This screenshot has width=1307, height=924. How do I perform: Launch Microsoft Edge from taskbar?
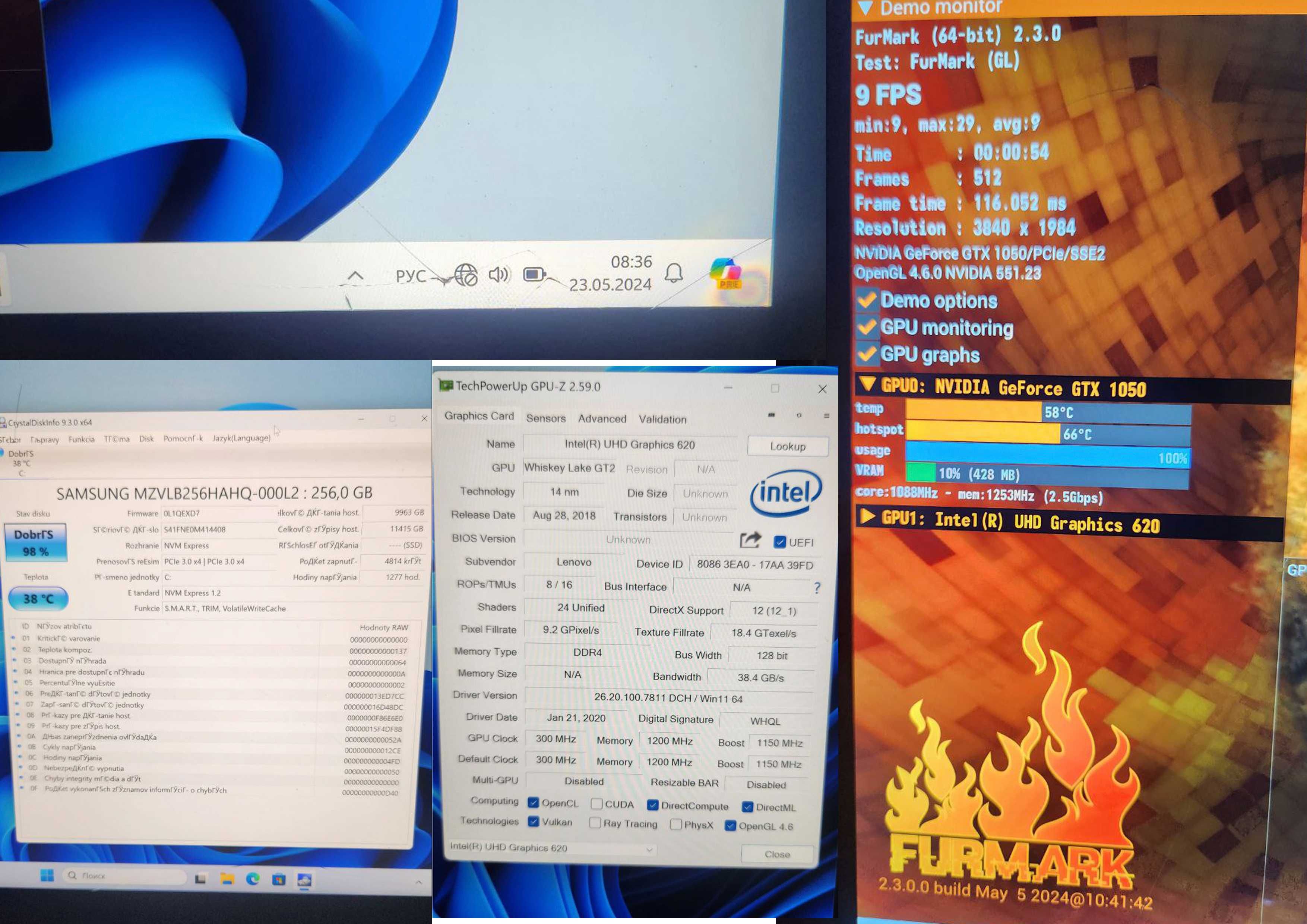253,879
